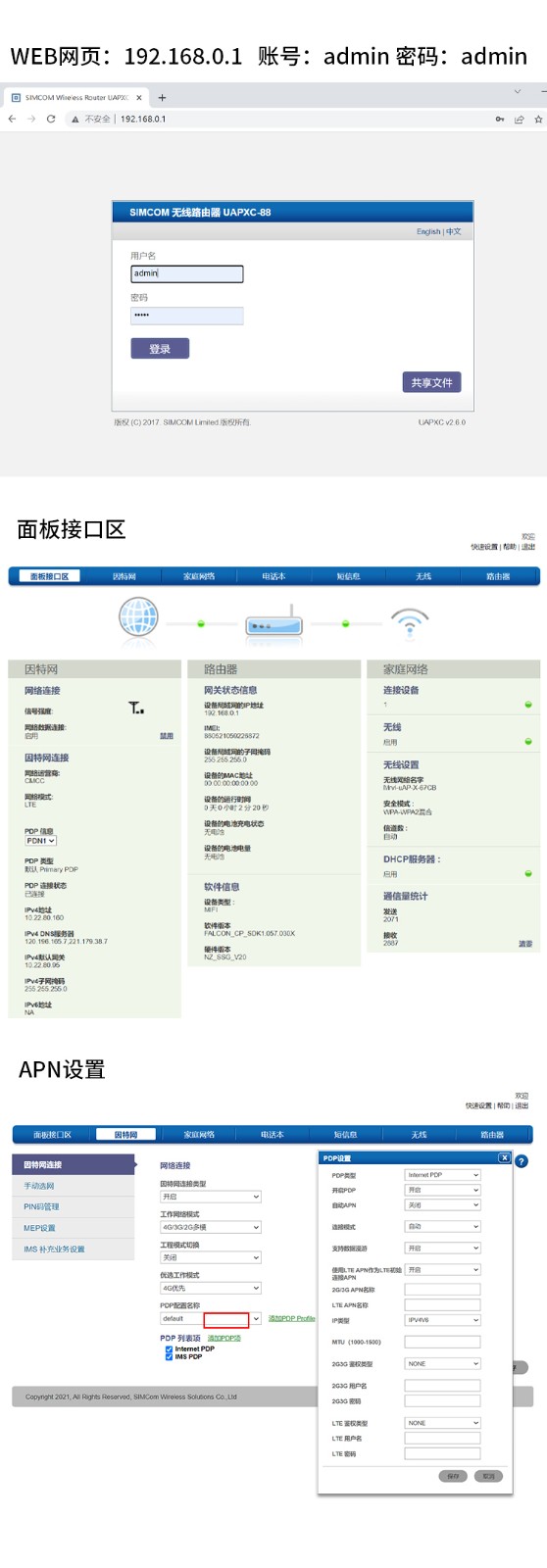Viewport: 547px width, 1568px height.
Task: Expand the 优选工作模式 4G优先 dropdown
Action: tap(211, 1288)
